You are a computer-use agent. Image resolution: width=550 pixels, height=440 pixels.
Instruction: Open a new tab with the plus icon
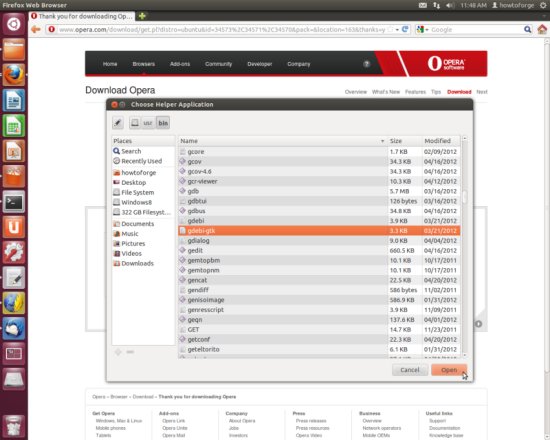click(142, 16)
